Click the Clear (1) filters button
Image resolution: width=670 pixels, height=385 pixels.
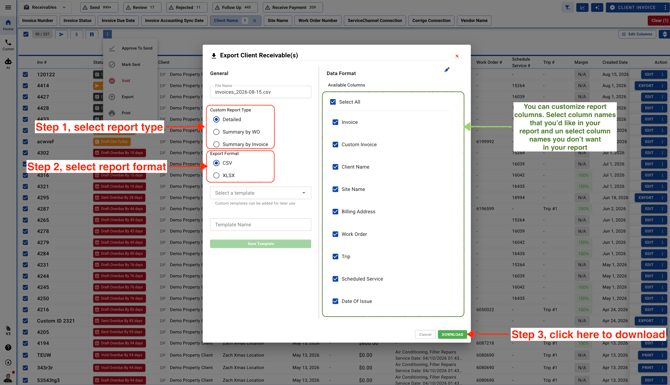660,21
